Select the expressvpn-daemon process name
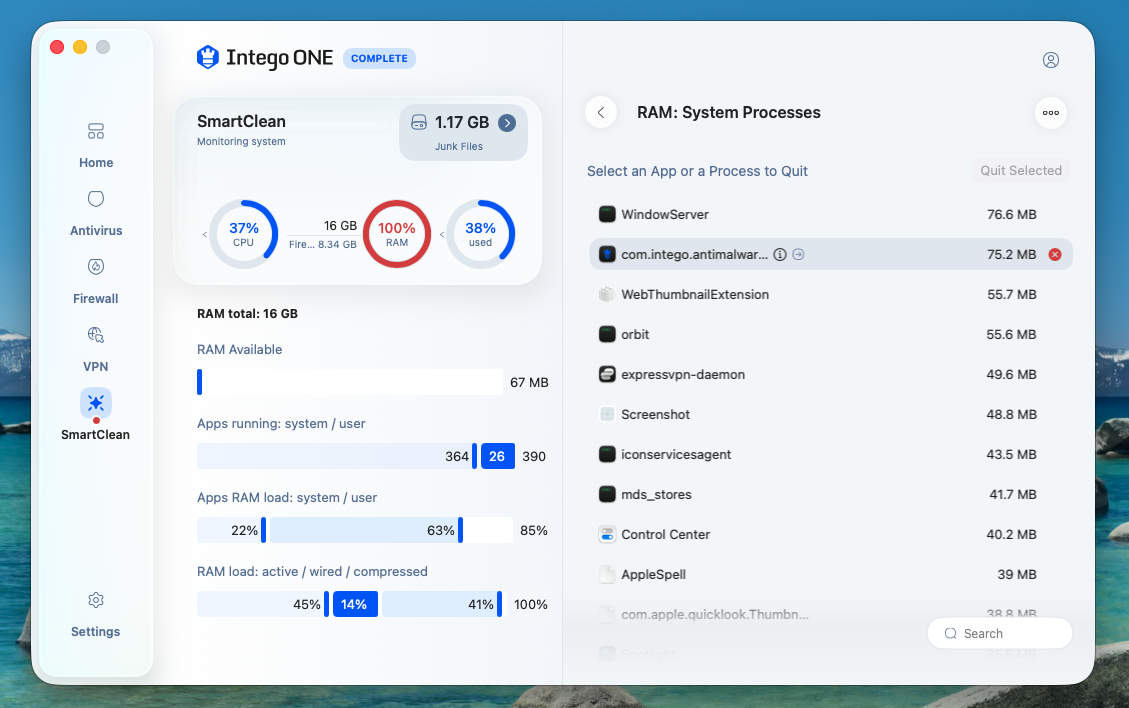The image size is (1129, 708). (683, 375)
